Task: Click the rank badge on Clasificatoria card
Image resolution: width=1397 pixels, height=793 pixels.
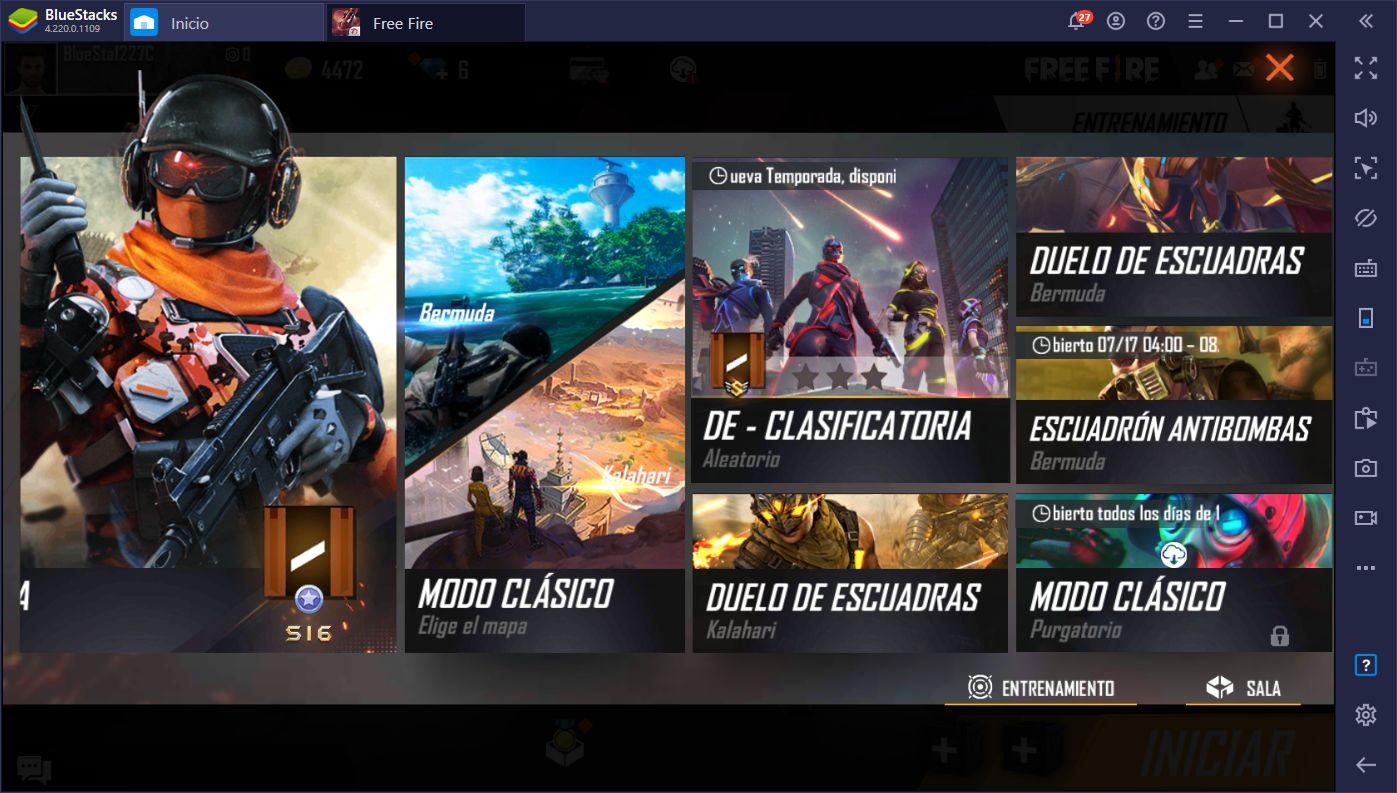Action: click(738, 364)
